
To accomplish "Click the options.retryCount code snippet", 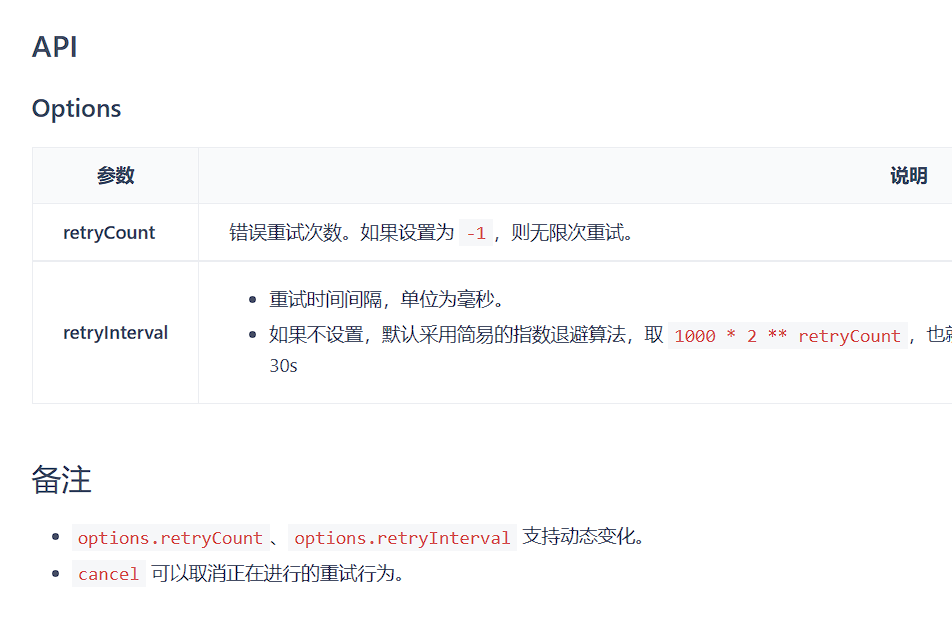I will [169, 537].
